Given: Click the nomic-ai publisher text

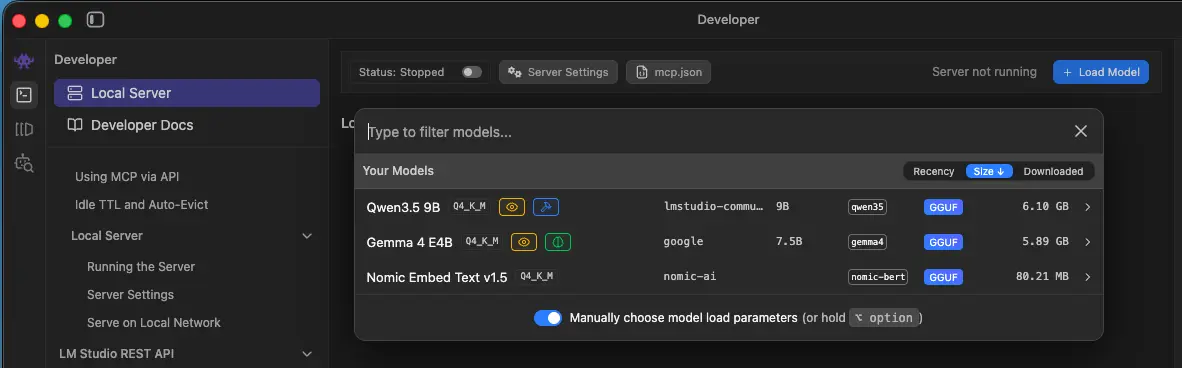Looking at the screenshot, I should click(690, 277).
